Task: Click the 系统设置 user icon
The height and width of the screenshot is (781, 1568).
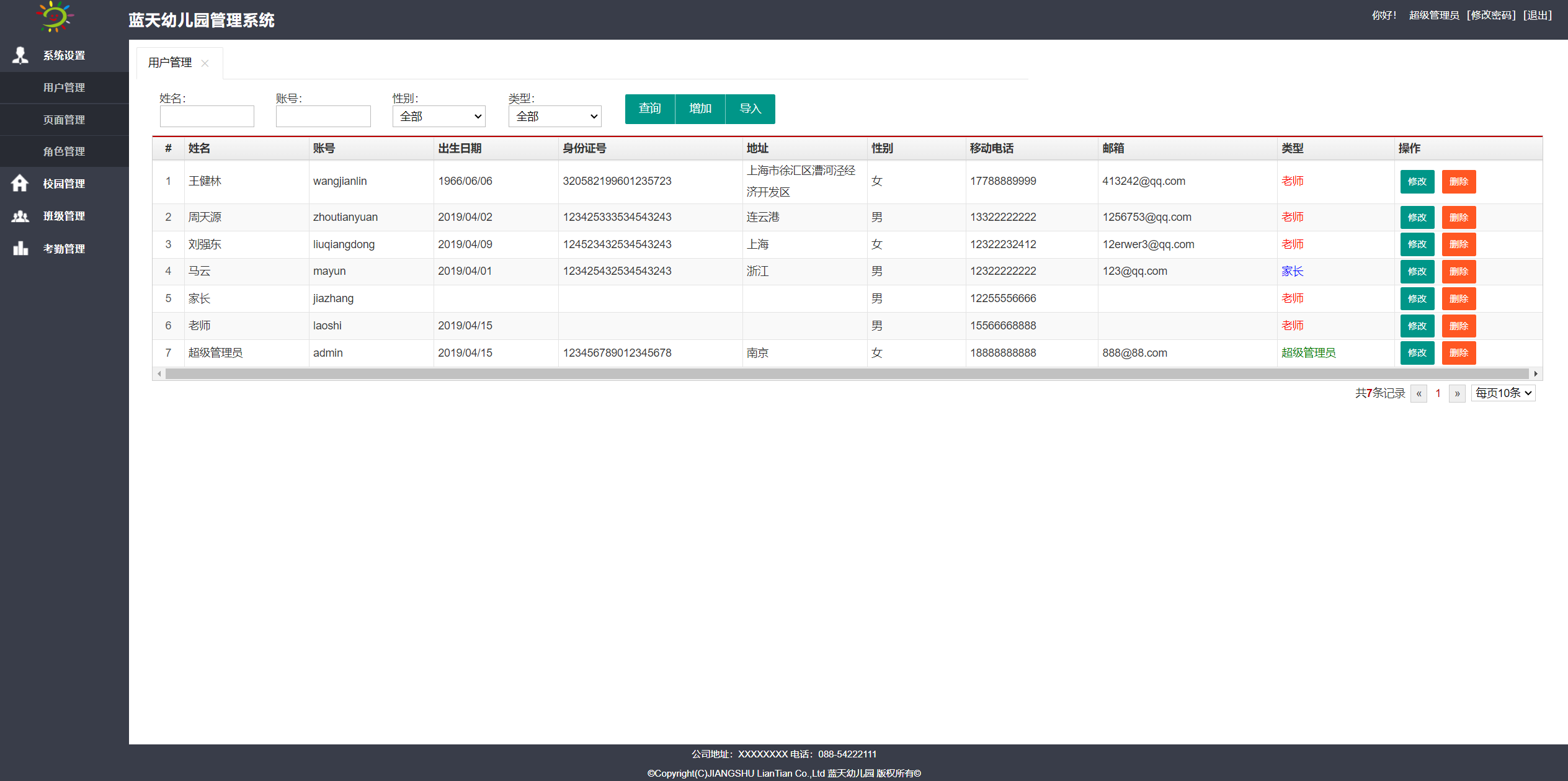Action: click(x=20, y=55)
